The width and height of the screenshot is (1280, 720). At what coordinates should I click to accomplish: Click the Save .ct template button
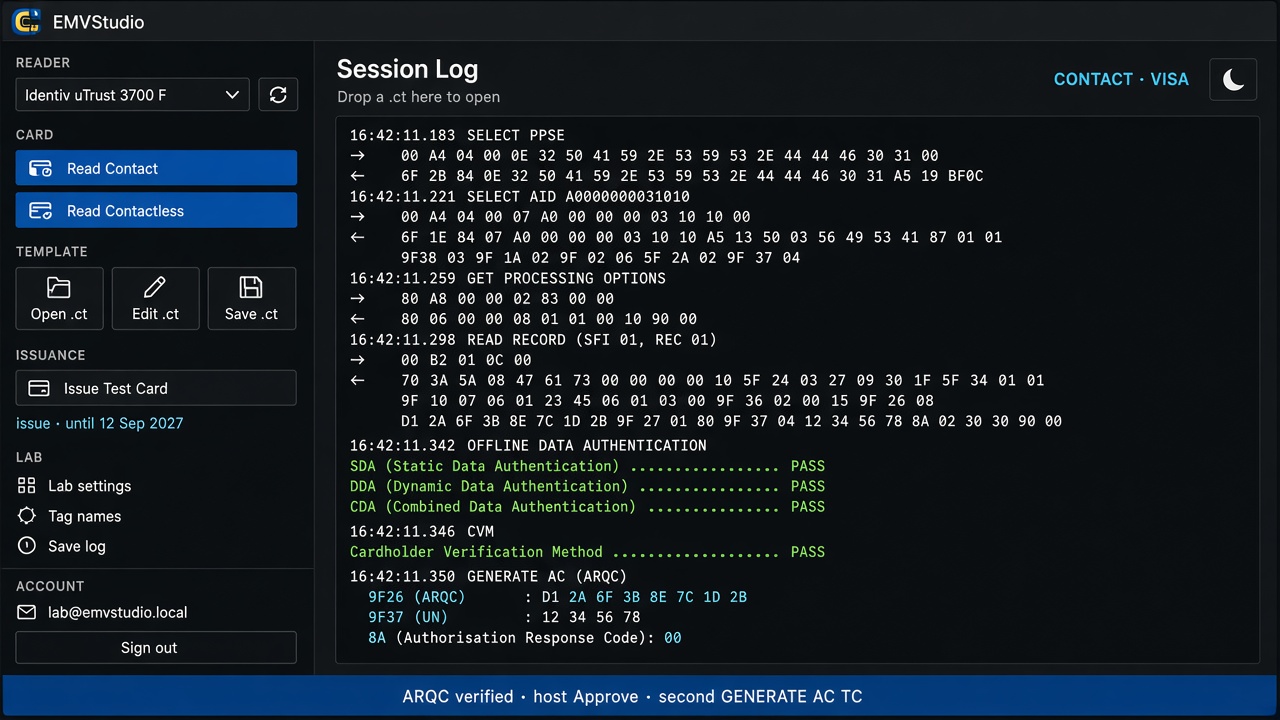pyautogui.click(x=251, y=298)
